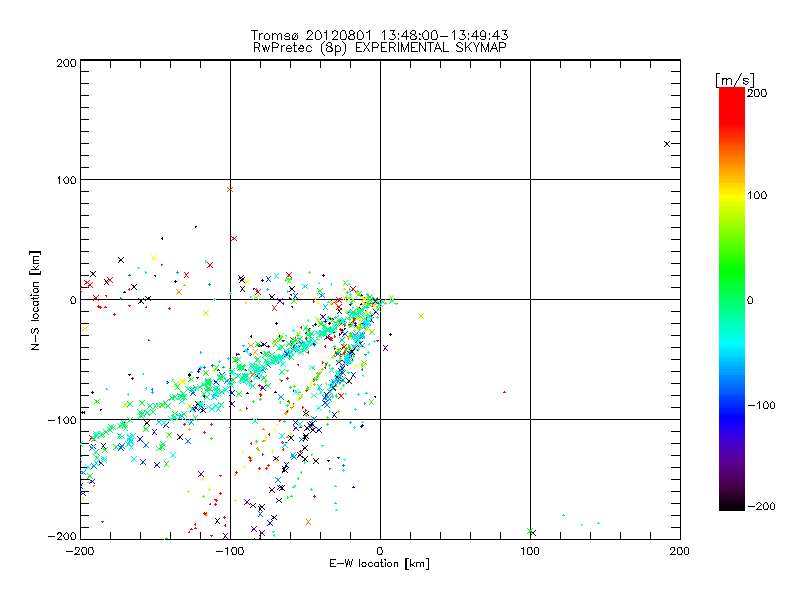Image resolution: width=800 pixels, height=600 pixels.
Task: Click the yellow-green X marker just right of origin
Action: click(x=421, y=316)
